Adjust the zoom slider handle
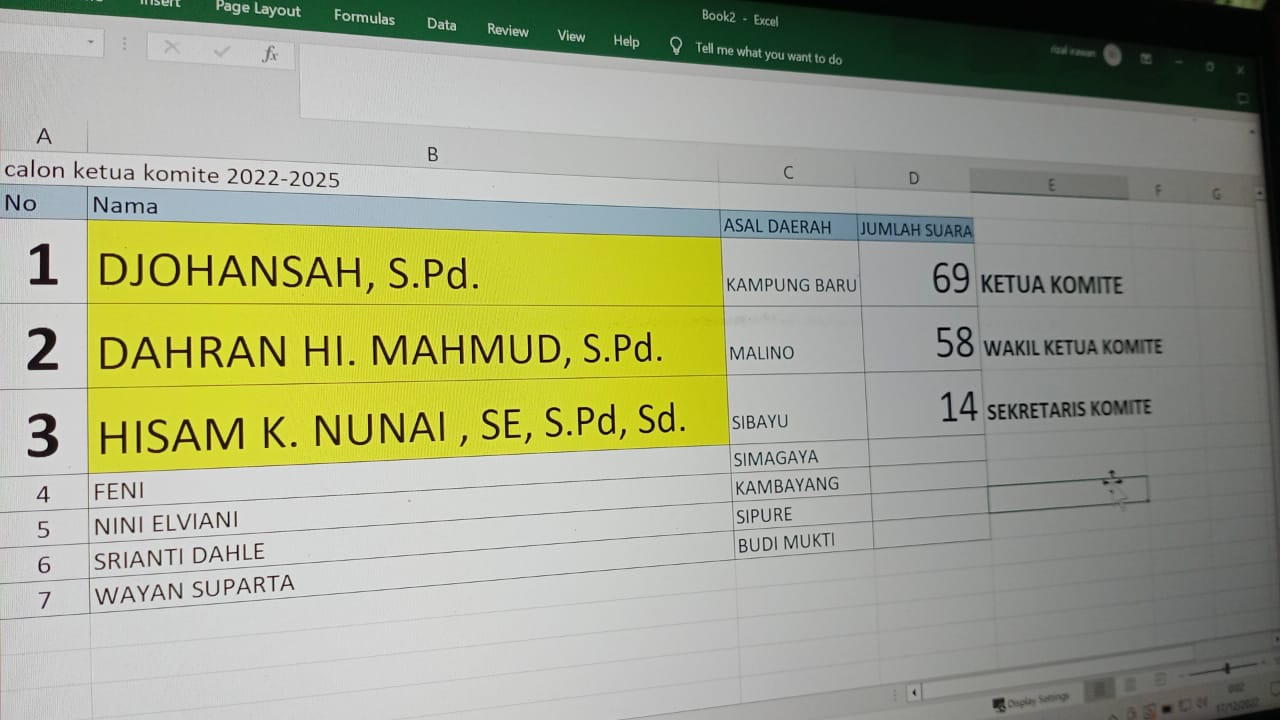The image size is (1280, 720). (1226, 668)
